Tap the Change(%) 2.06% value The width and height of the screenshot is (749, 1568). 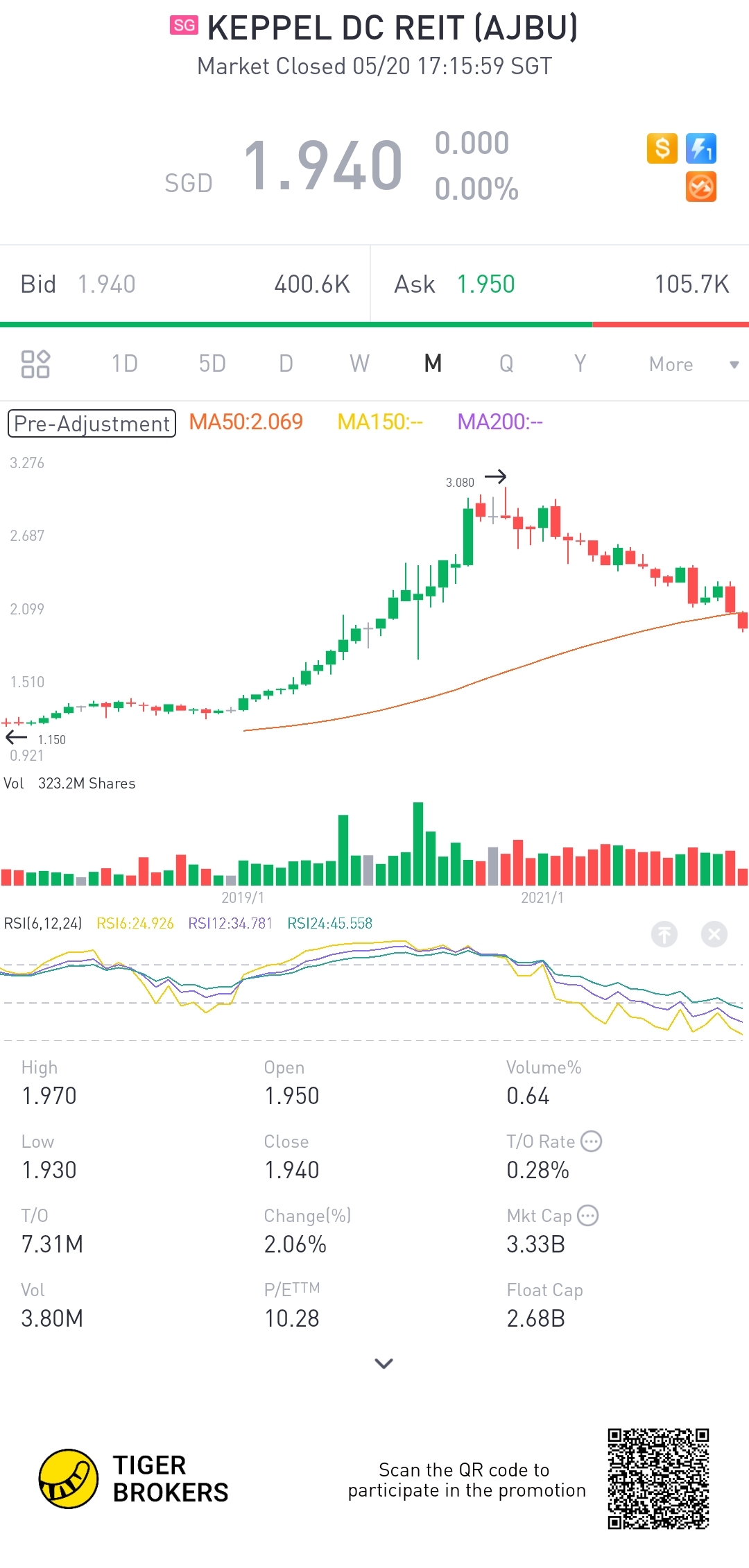295,1244
